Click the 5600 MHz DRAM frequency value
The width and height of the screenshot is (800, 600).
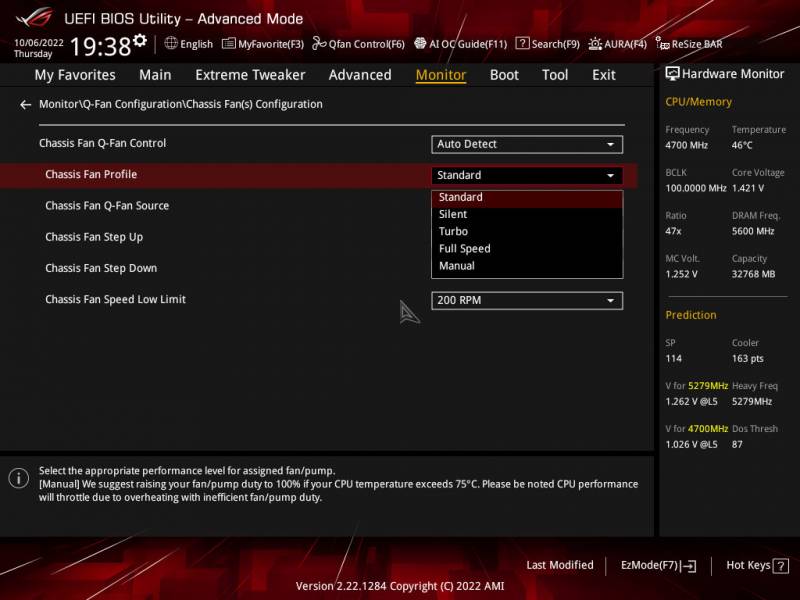coord(753,231)
